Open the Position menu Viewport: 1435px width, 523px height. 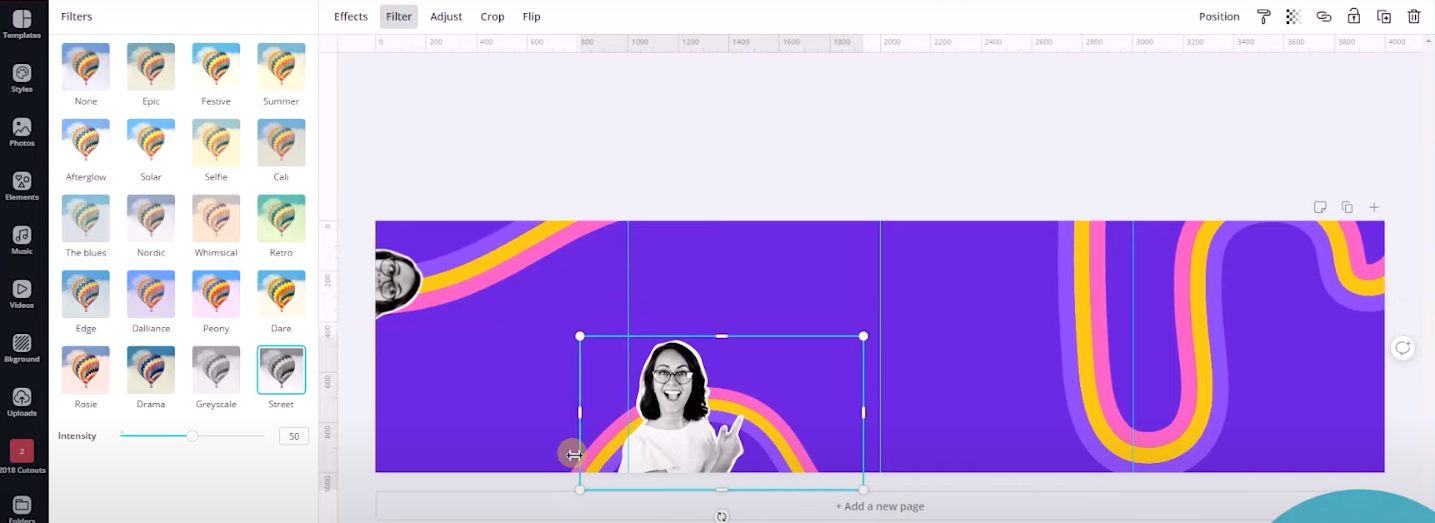pyautogui.click(x=1219, y=16)
